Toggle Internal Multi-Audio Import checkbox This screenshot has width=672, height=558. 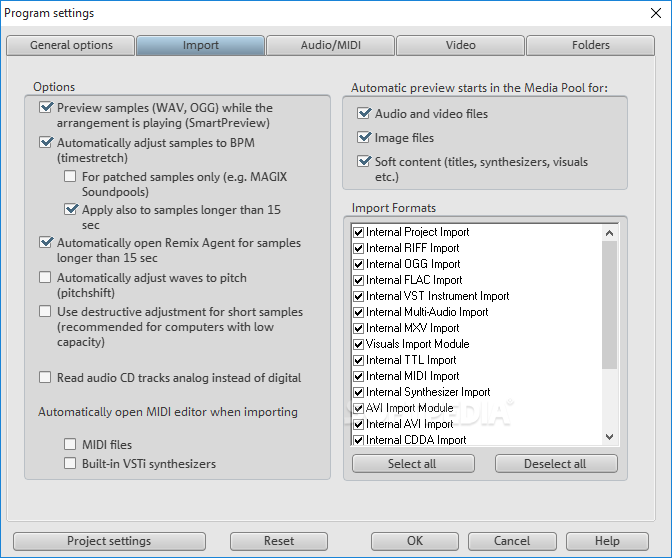click(358, 312)
